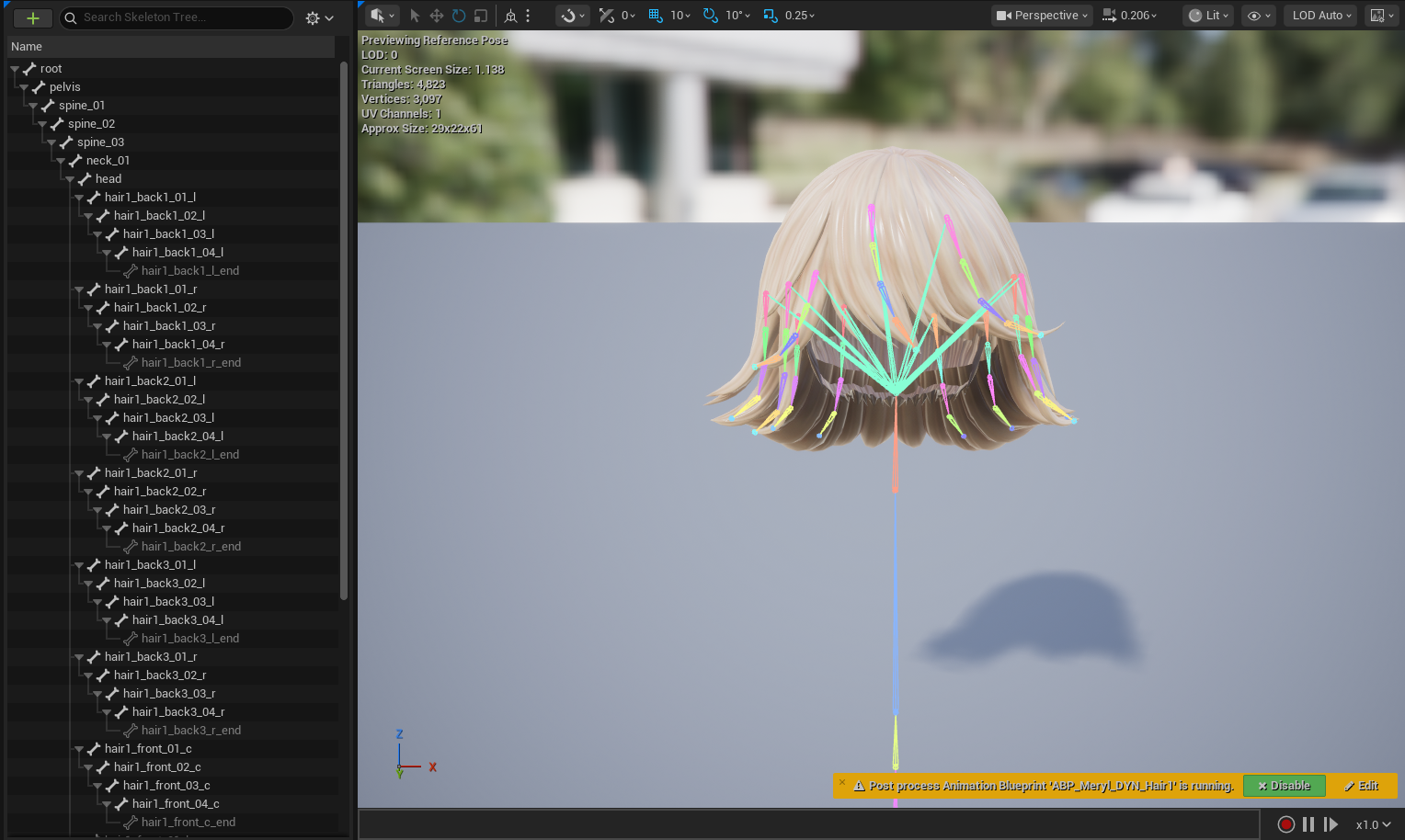Screen dimensions: 1405x840
Task: Click the bone icon beside hair1_front_03_c
Action: pyautogui.click(x=112, y=786)
